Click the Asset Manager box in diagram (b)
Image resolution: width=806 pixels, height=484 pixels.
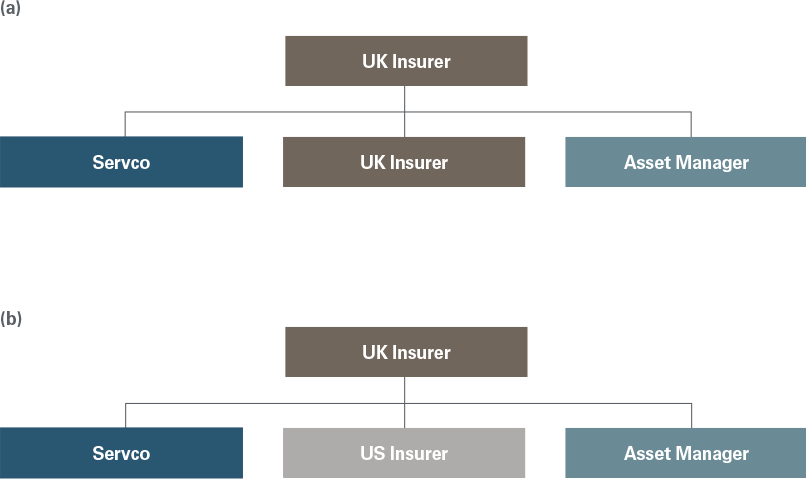[686, 453]
